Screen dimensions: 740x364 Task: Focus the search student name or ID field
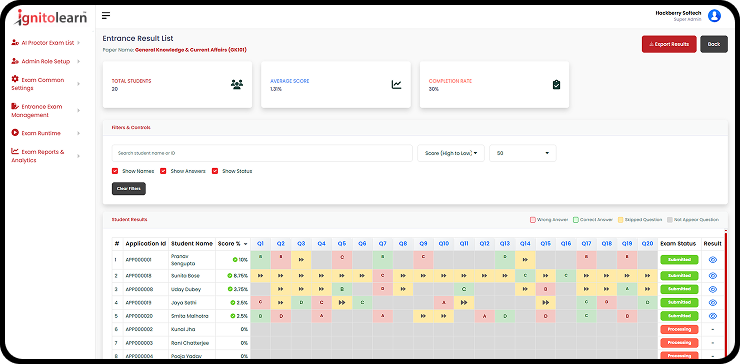[x=262, y=153]
